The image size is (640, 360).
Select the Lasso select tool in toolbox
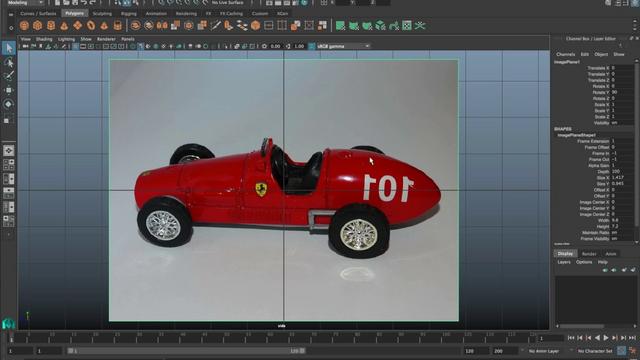9,62
